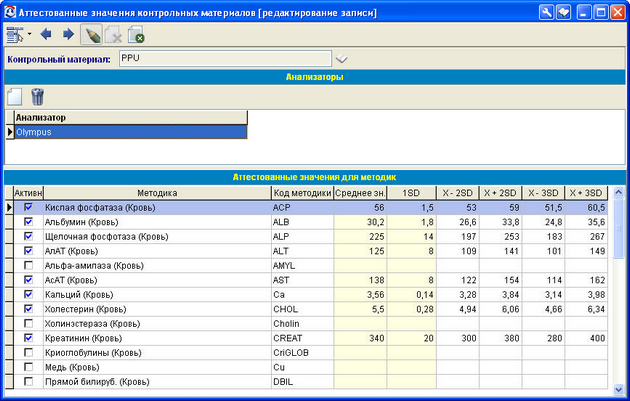Click empty mean cell for AMYL
Screen dimensions: 630x401
pos(360,266)
